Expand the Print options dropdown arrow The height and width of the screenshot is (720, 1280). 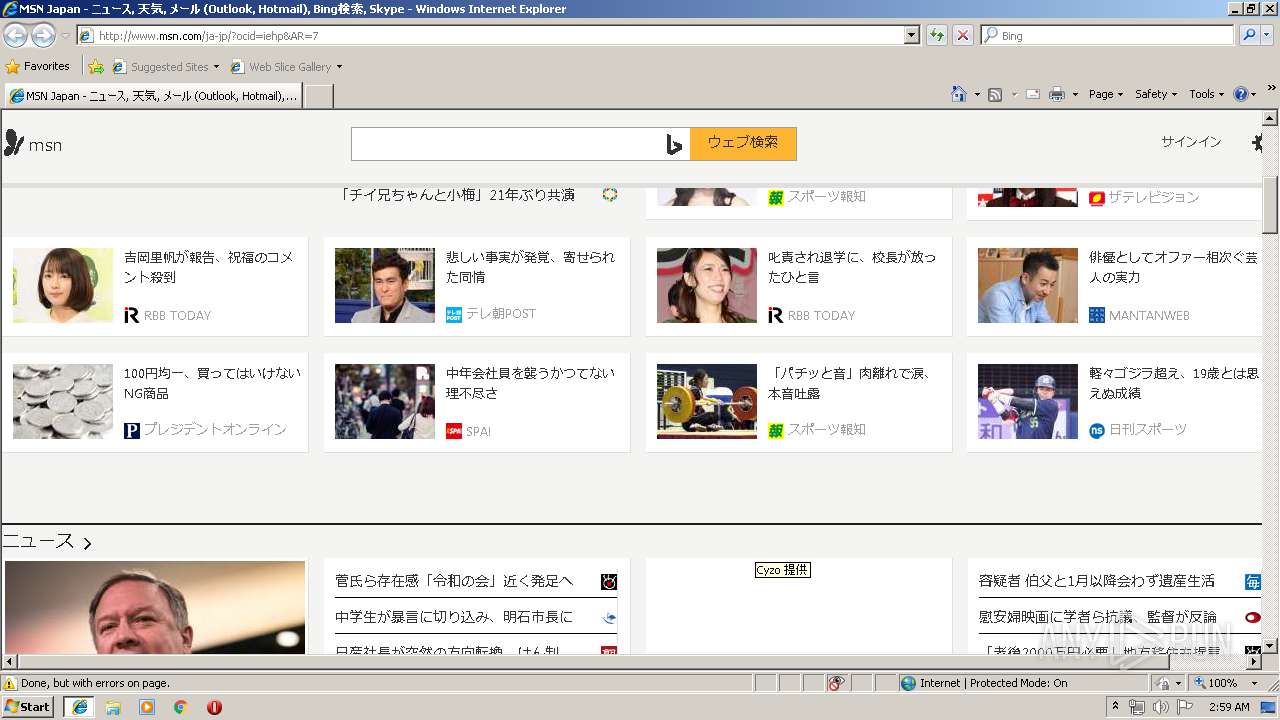[x=1075, y=94]
